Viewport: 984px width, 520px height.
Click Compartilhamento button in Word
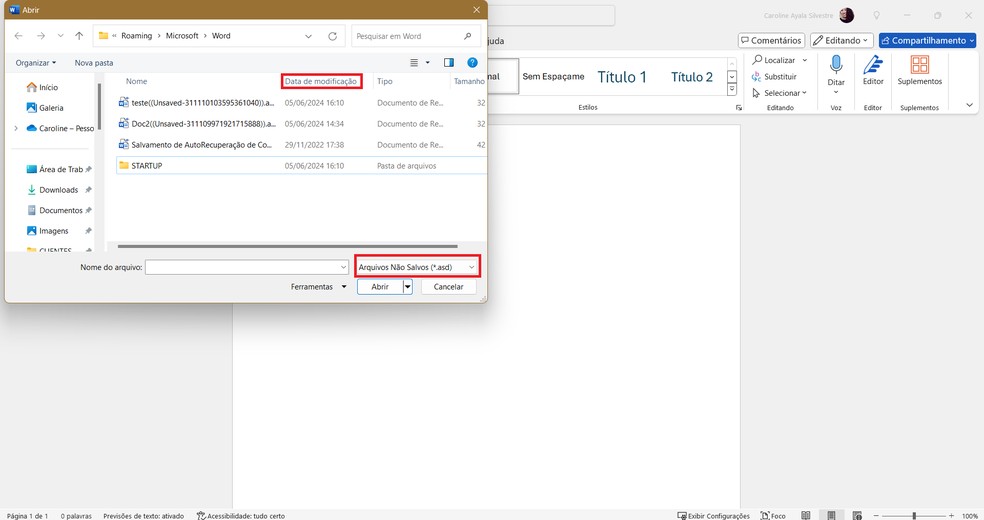click(x=928, y=40)
